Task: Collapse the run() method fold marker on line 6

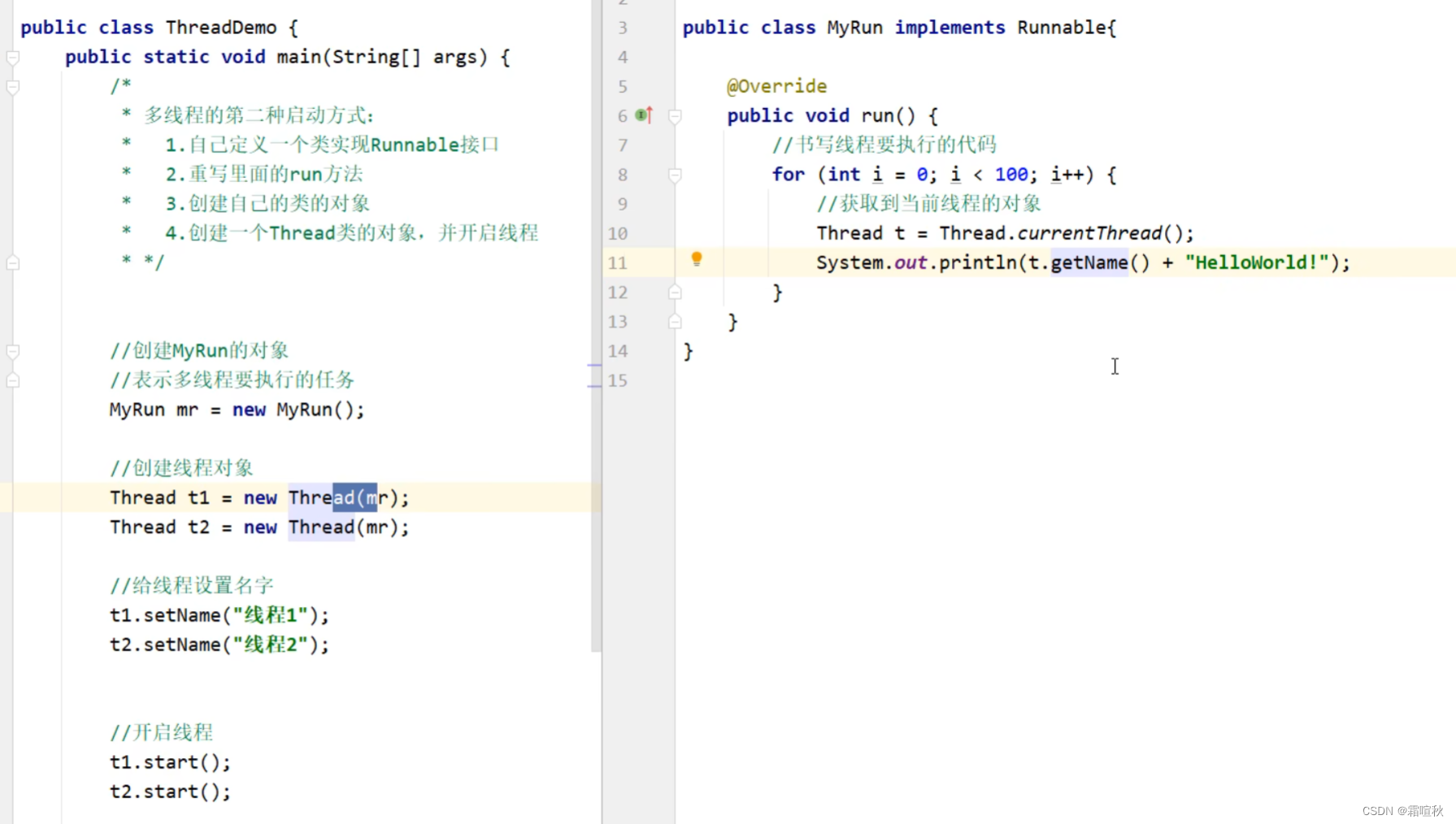Action: (675, 115)
